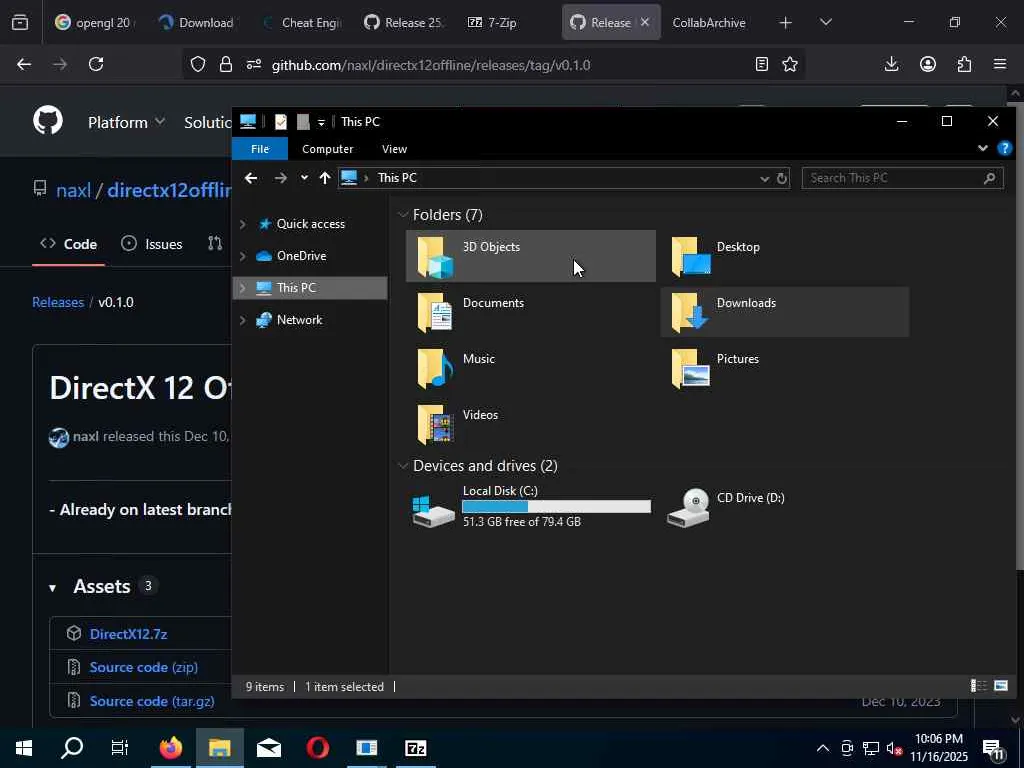1024x768 pixels.
Task: Go to Releases breadcrumb link
Action: coord(58,302)
